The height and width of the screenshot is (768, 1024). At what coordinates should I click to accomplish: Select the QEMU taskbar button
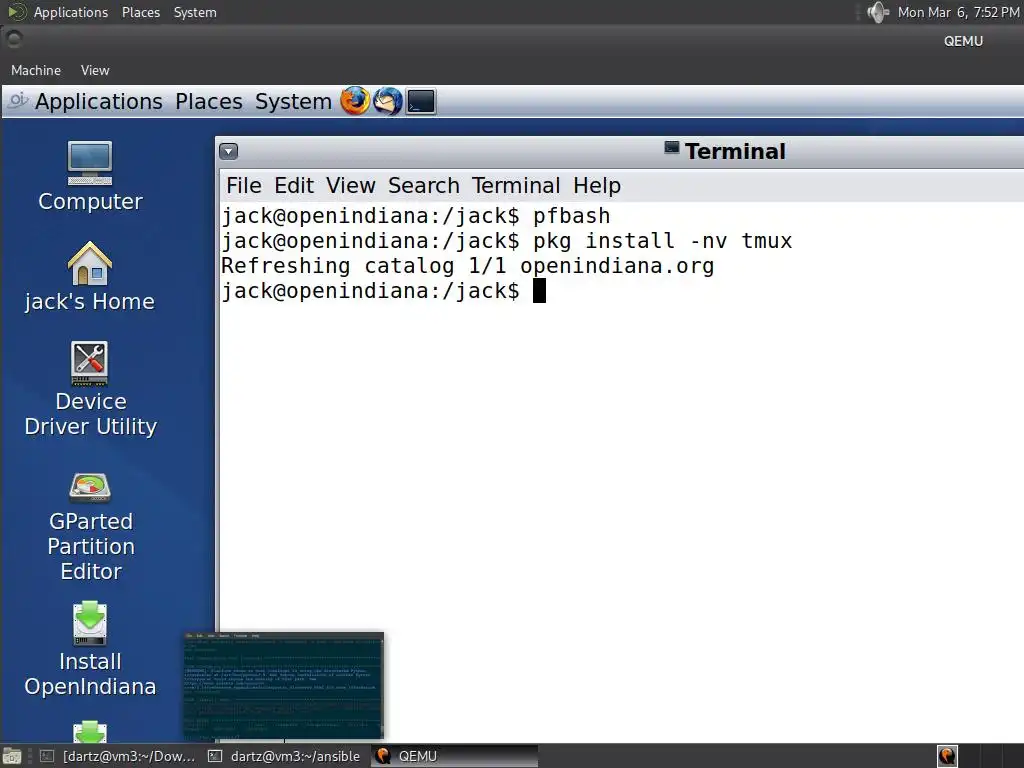point(455,756)
